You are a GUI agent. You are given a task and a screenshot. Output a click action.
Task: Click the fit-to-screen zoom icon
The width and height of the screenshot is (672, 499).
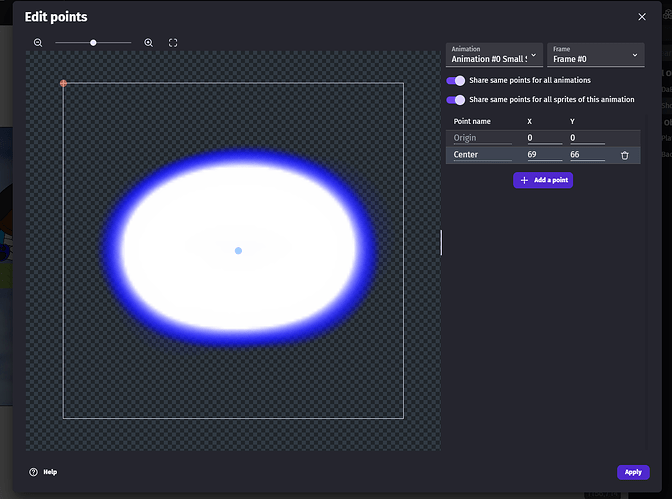coord(173,43)
